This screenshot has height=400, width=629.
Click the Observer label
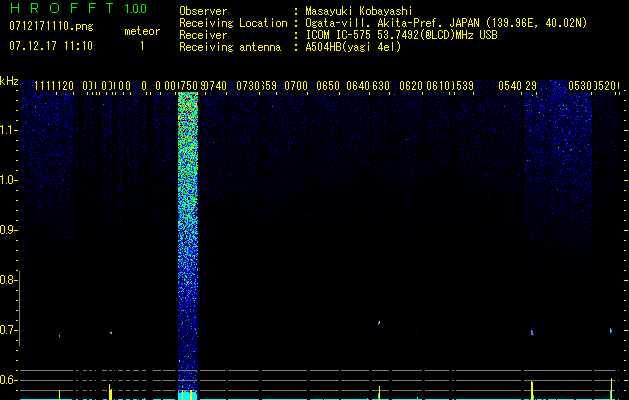[x=203, y=11]
